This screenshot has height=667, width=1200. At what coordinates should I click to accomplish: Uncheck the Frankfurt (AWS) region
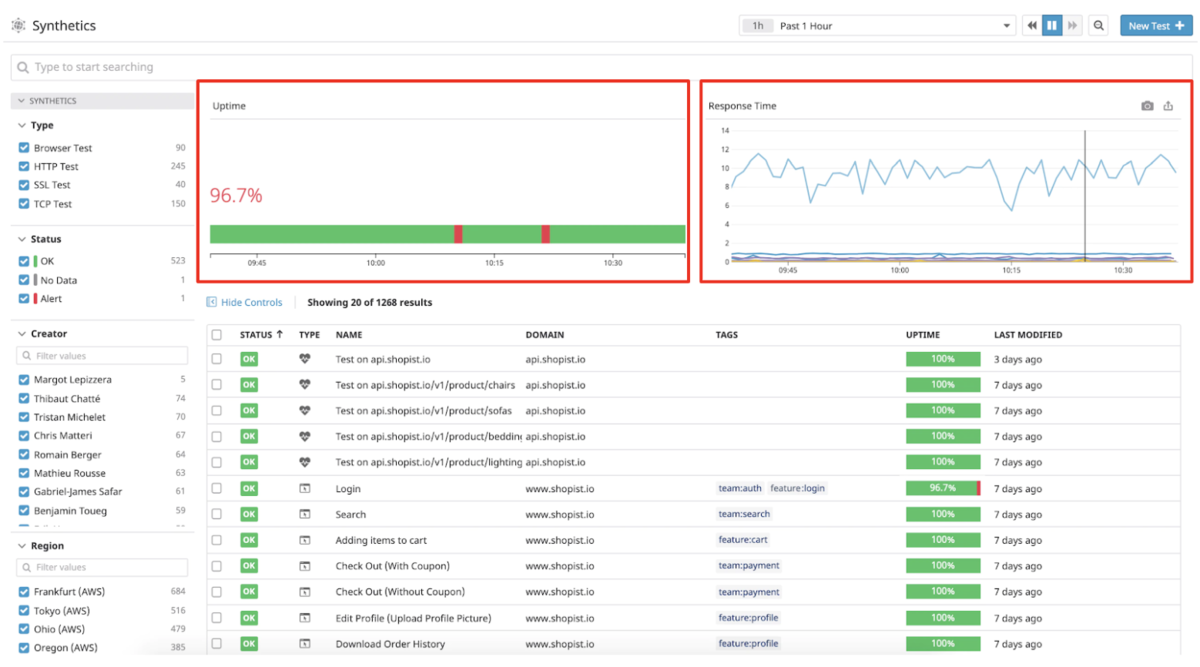tap(24, 592)
